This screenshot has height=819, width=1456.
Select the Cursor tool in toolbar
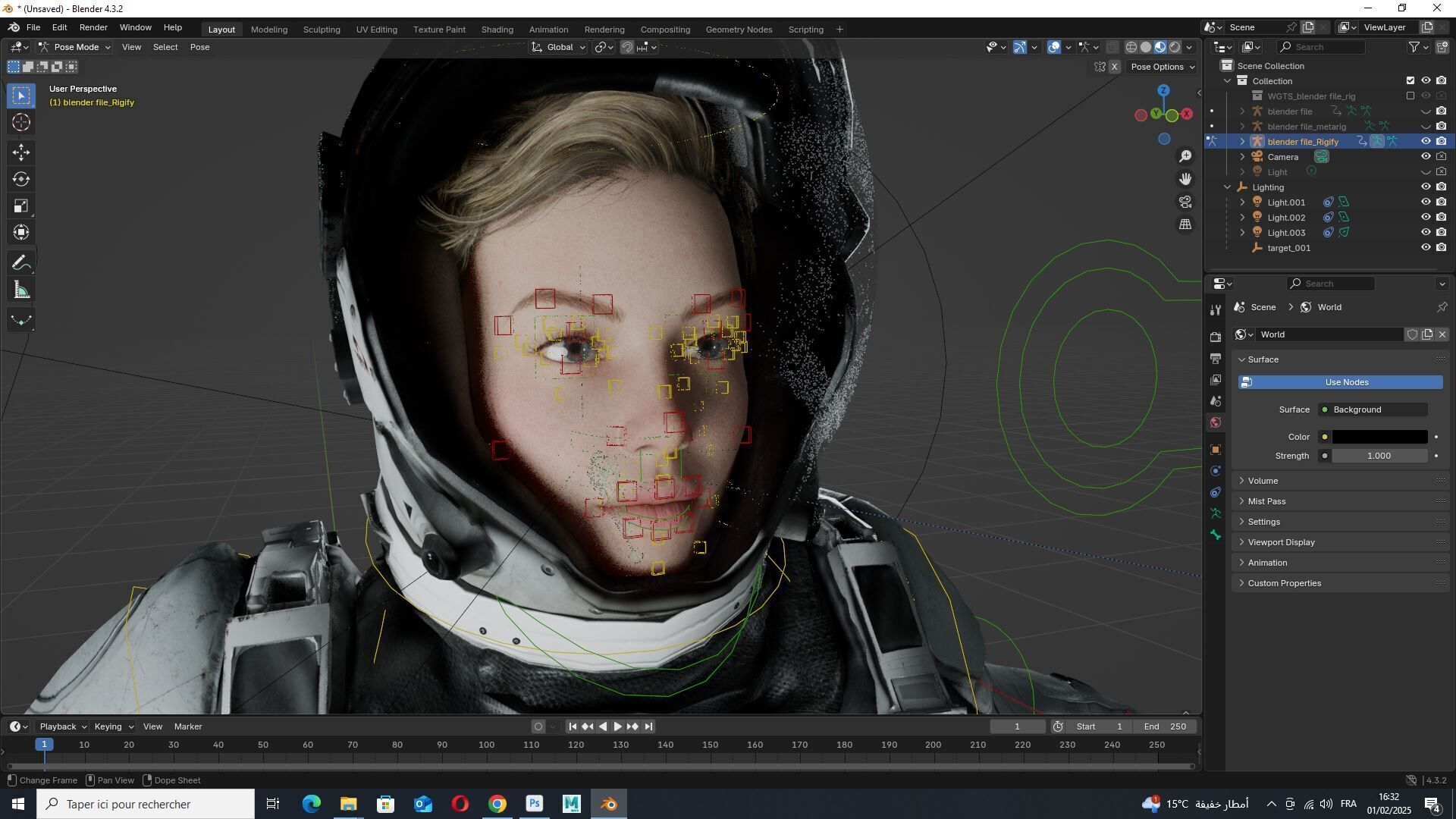click(21, 123)
